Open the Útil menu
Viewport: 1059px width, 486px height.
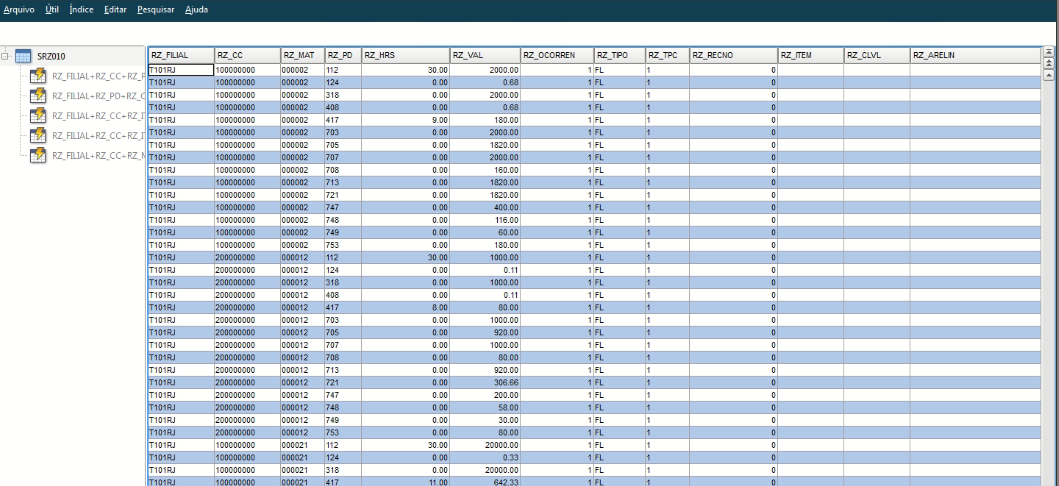(x=52, y=9)
